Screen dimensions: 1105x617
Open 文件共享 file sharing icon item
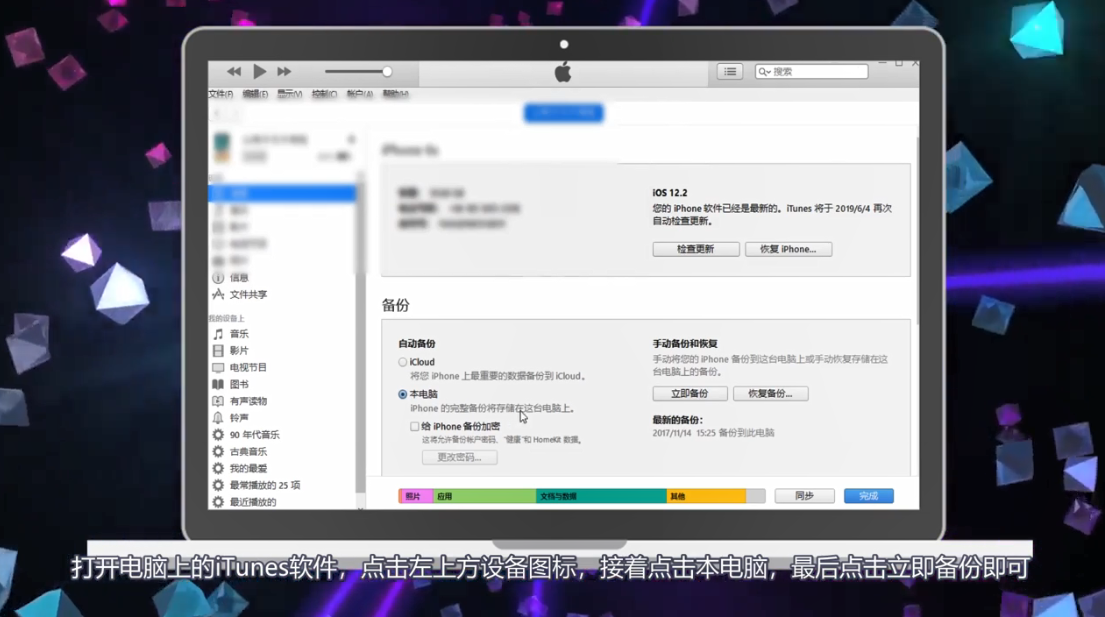pos(218,294)
